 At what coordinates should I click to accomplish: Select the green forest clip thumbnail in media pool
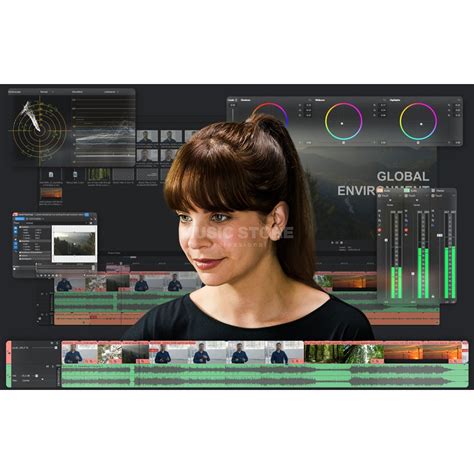pos(99,174)
